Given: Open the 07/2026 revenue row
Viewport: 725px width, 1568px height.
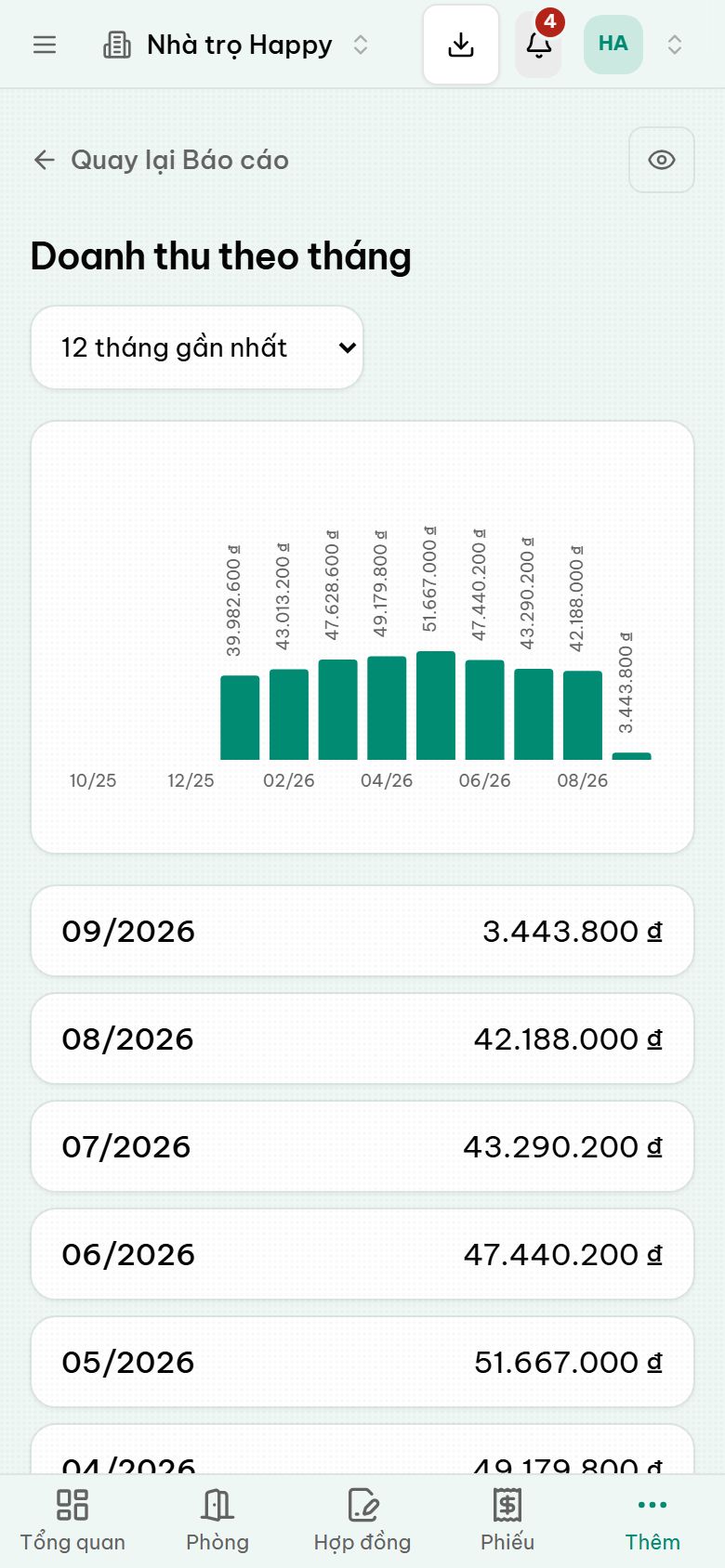Looking at the screenshot, I should point(362,1146).
